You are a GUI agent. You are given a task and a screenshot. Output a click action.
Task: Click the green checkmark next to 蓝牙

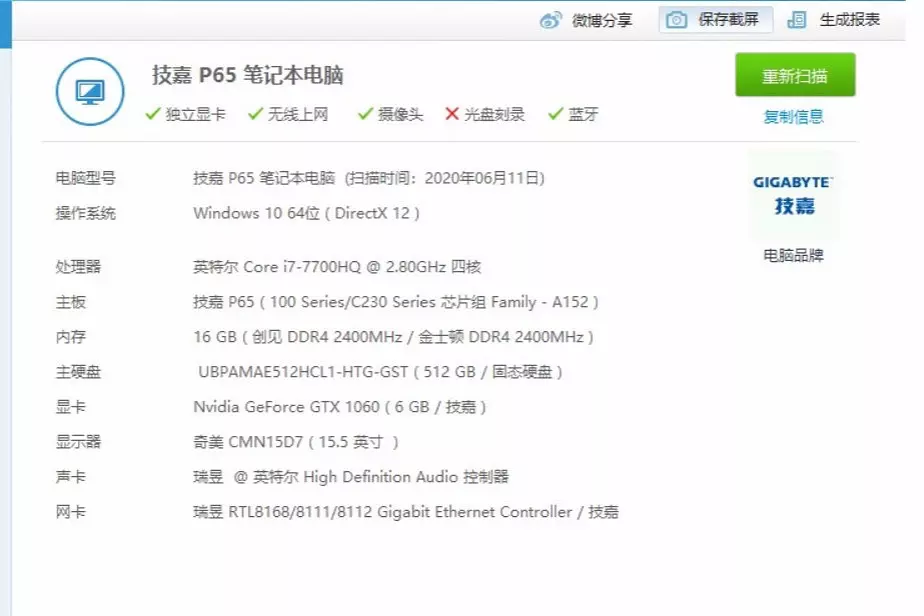554,115
